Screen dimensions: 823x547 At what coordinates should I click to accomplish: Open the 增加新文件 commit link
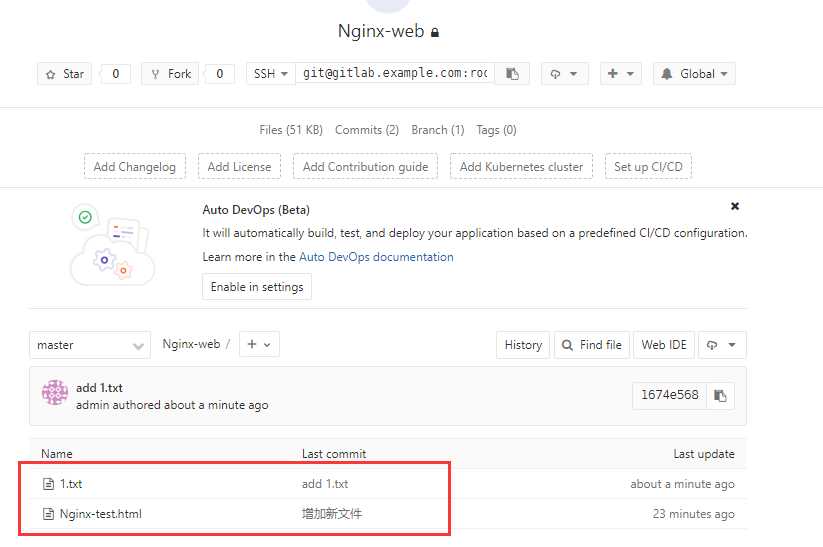(332, 514)
